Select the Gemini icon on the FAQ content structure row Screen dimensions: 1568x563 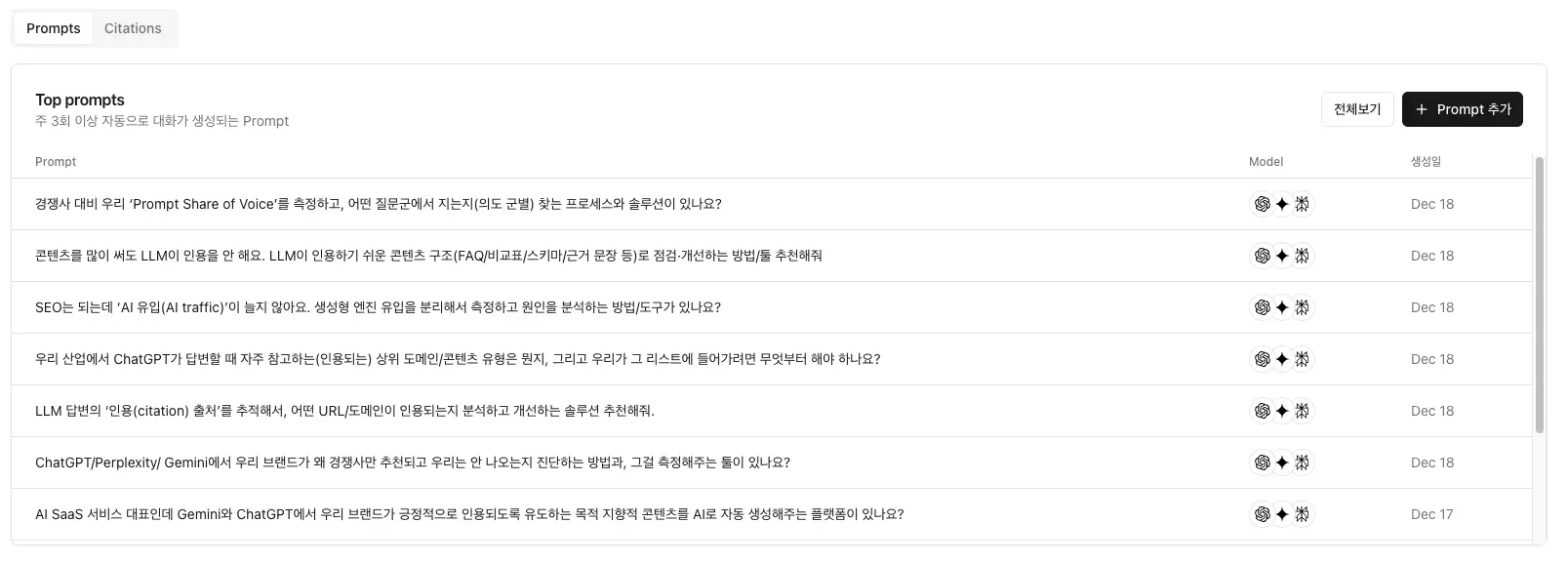pyautogui.click(x=1281, y=256)
